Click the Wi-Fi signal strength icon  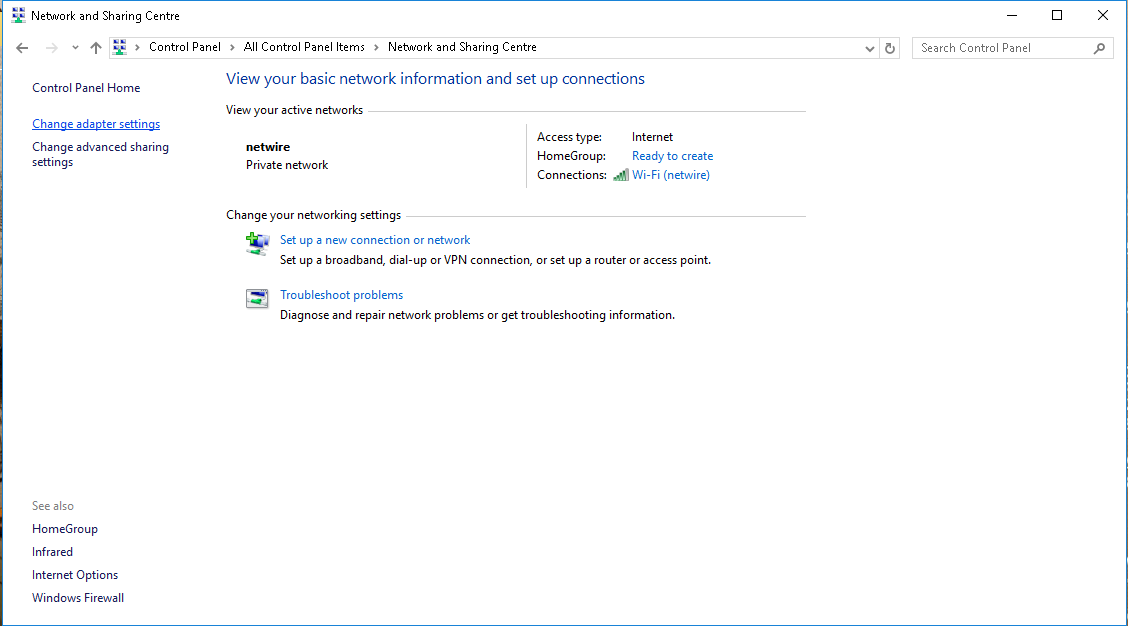(621, 175)
